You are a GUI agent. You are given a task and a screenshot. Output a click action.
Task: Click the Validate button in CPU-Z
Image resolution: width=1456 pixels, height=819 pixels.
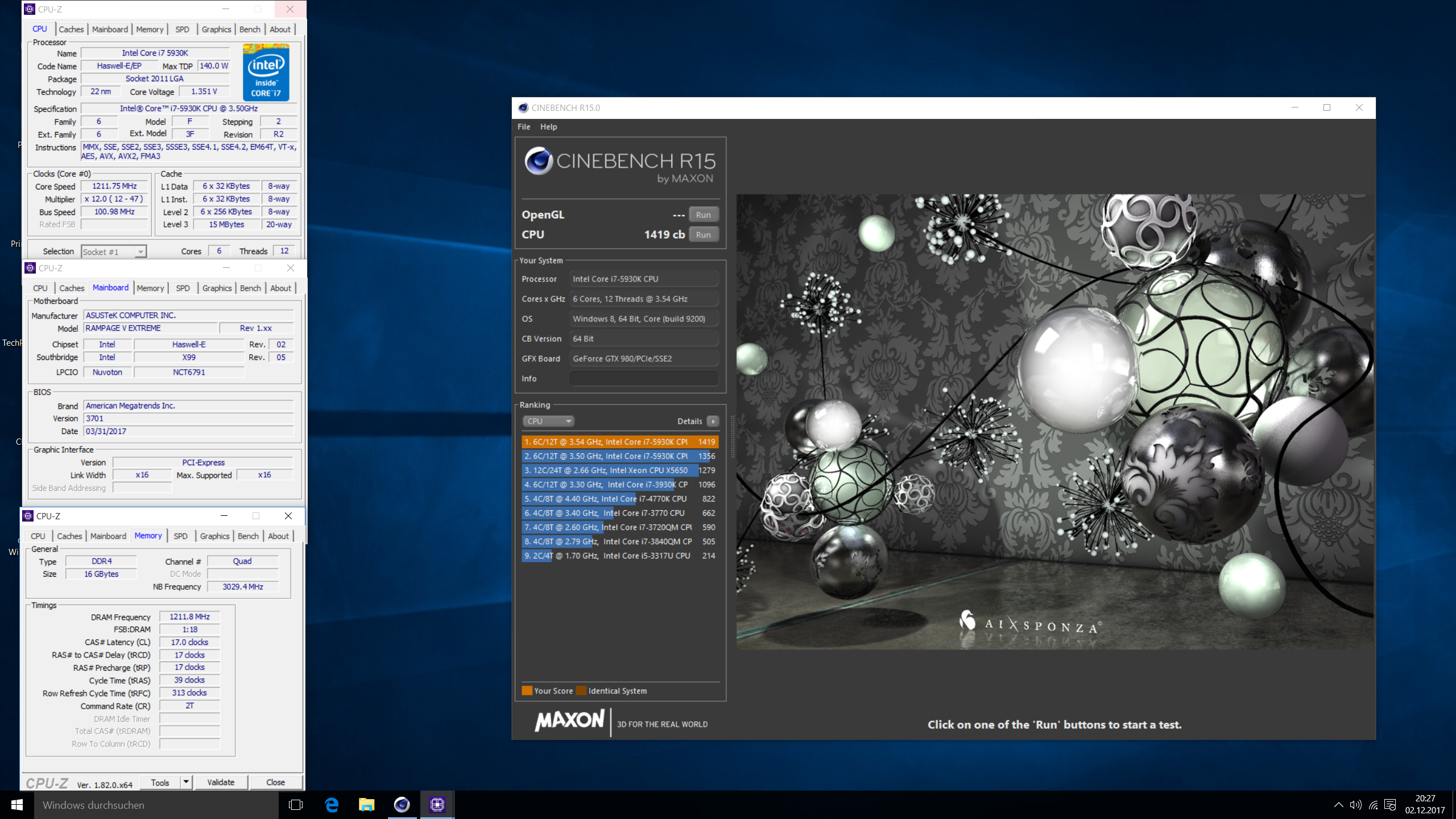(x=221, y=783)
